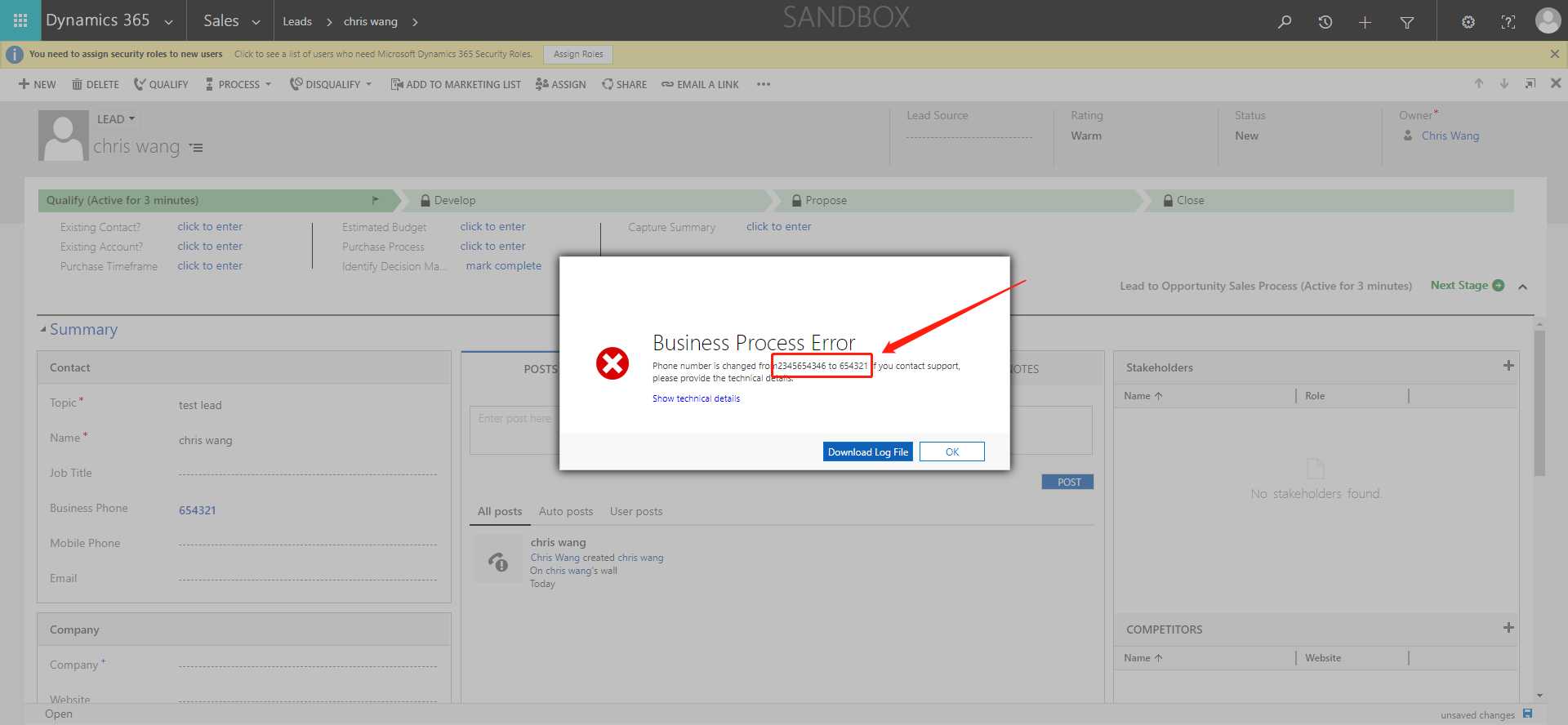Collapse the Summary section
Screen dimensions: 1568x725
(43, 329)
